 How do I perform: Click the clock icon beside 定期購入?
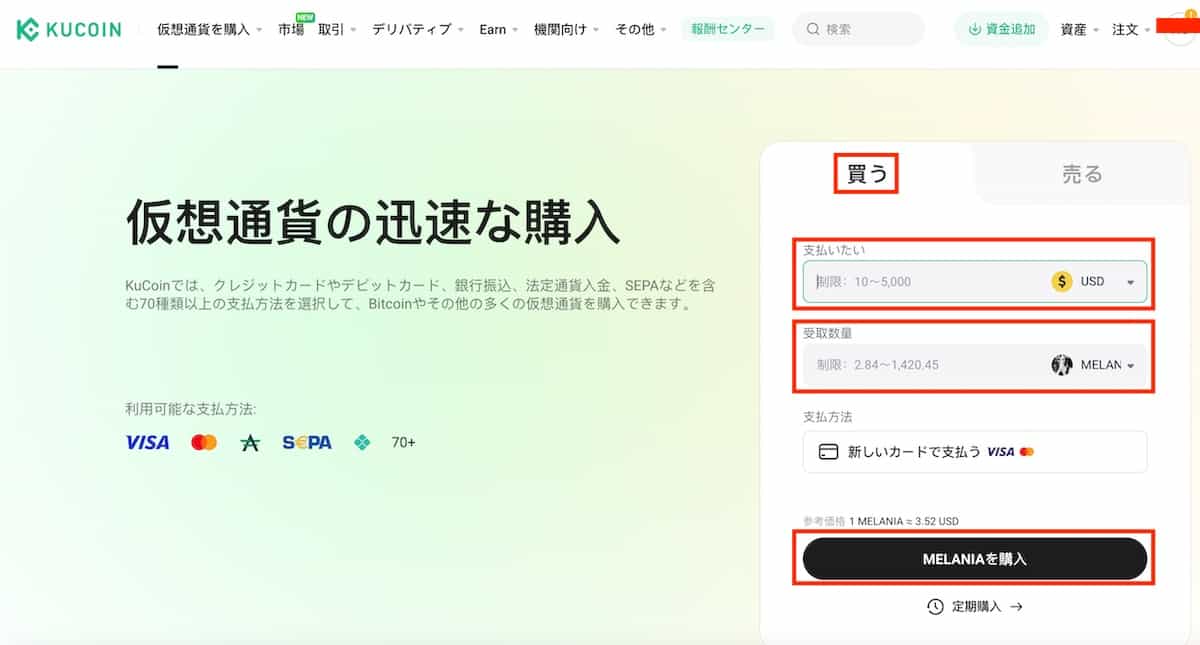click(935, 606)
